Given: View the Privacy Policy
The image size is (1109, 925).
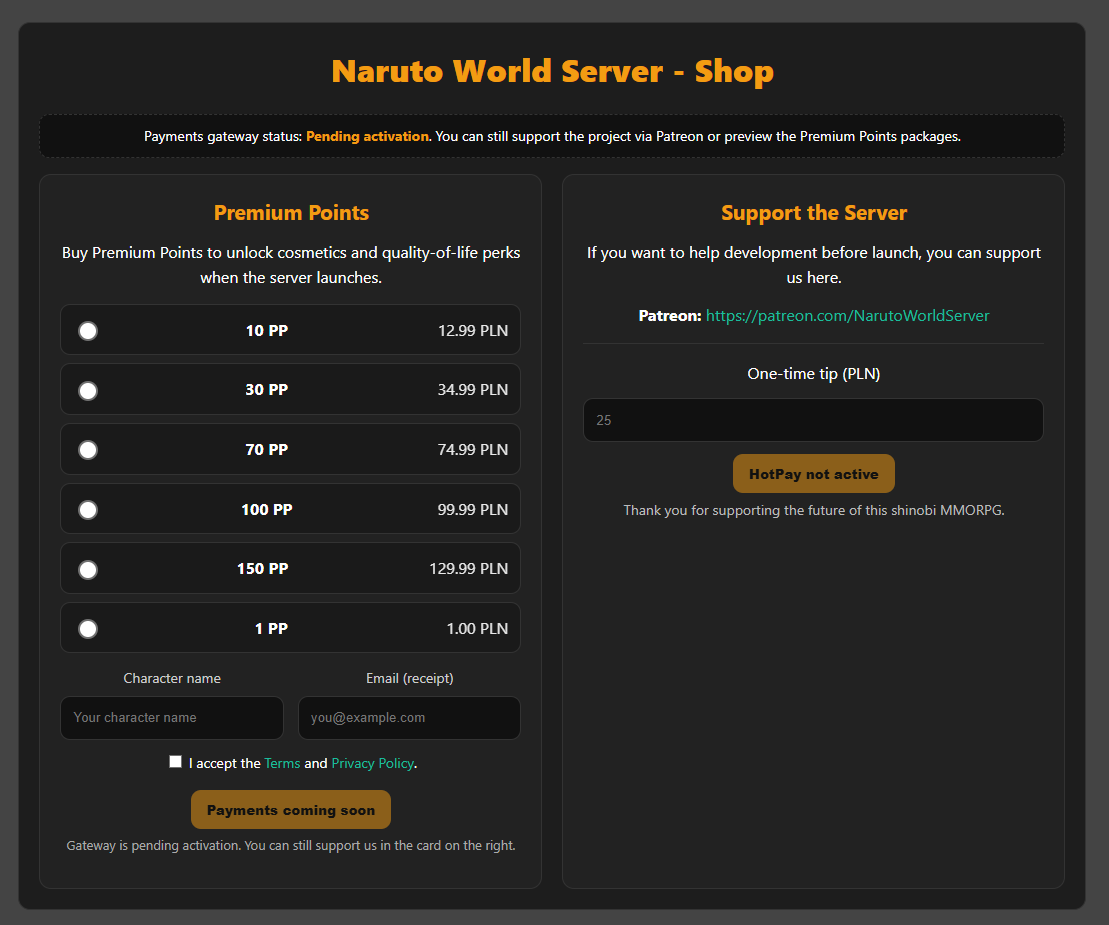Looking at the screenshot, I should pyautogui.click(x=372, y=762).
